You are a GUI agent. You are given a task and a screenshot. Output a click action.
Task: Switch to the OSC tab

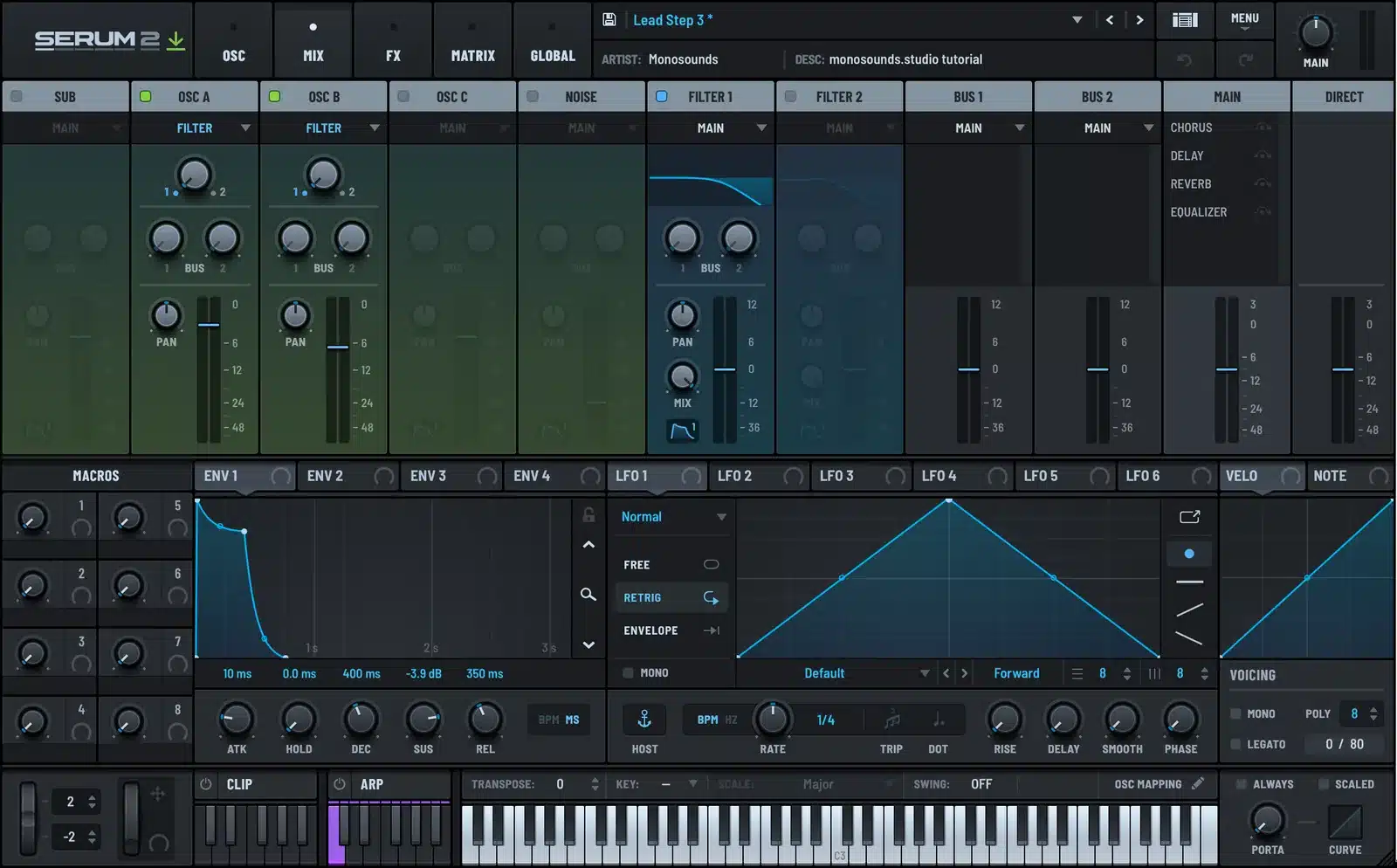pyautogui.click(x=233, y=39)
